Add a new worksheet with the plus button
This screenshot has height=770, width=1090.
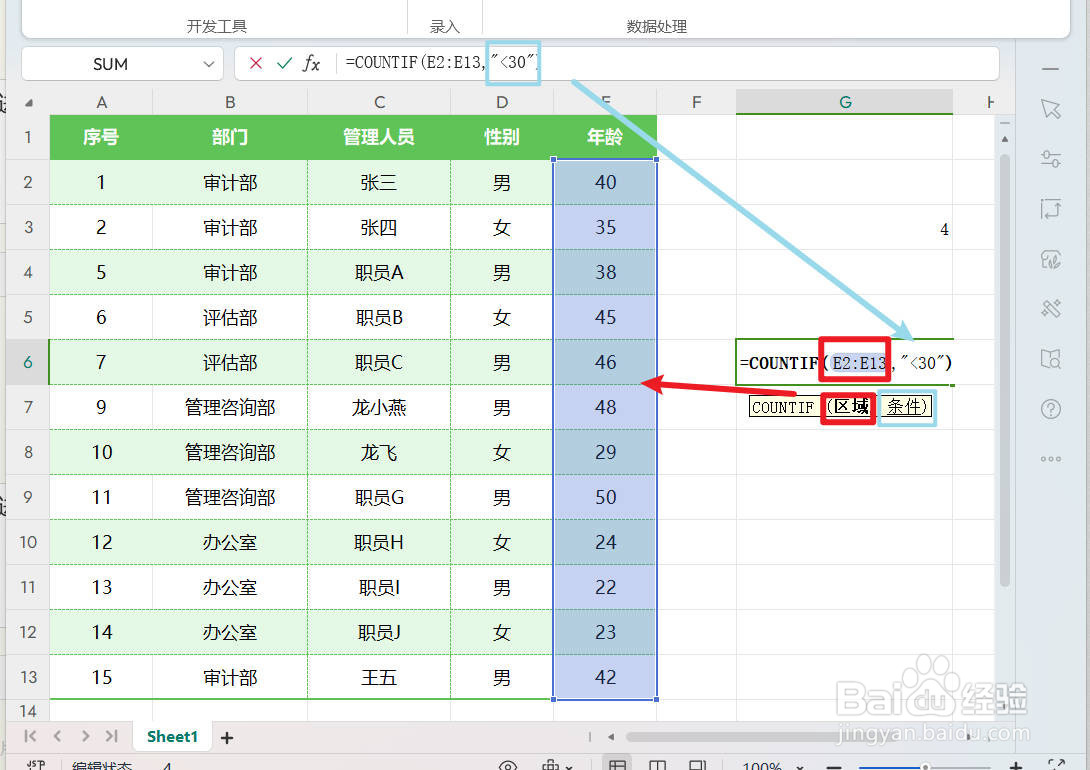(x=226, y=737)
